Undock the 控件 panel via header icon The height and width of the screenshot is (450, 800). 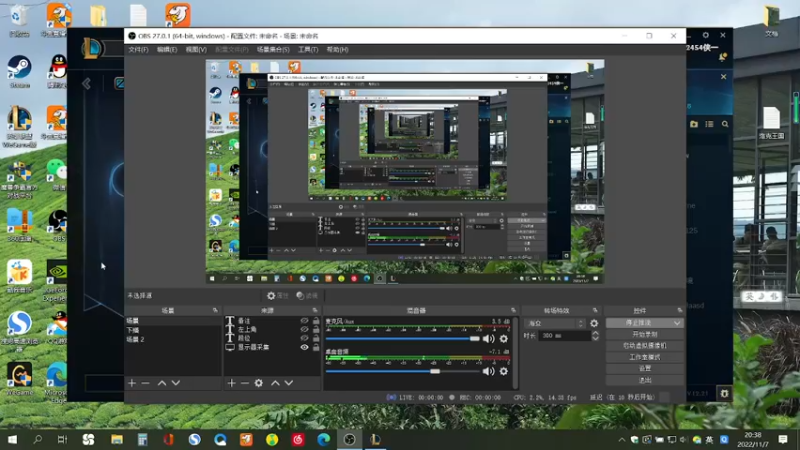680,310
